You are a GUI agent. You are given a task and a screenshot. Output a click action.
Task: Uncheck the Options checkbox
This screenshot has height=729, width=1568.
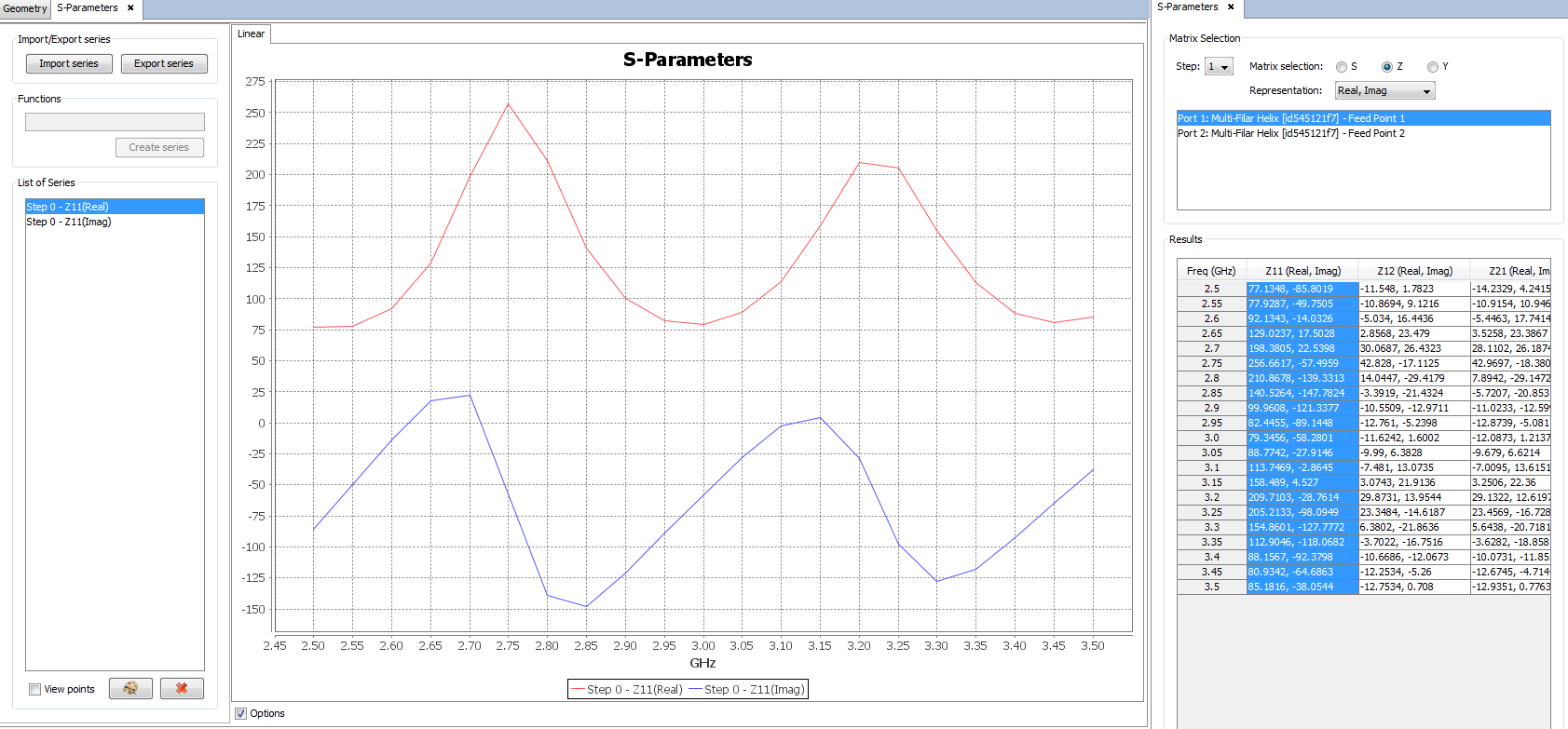pos(241,713)
